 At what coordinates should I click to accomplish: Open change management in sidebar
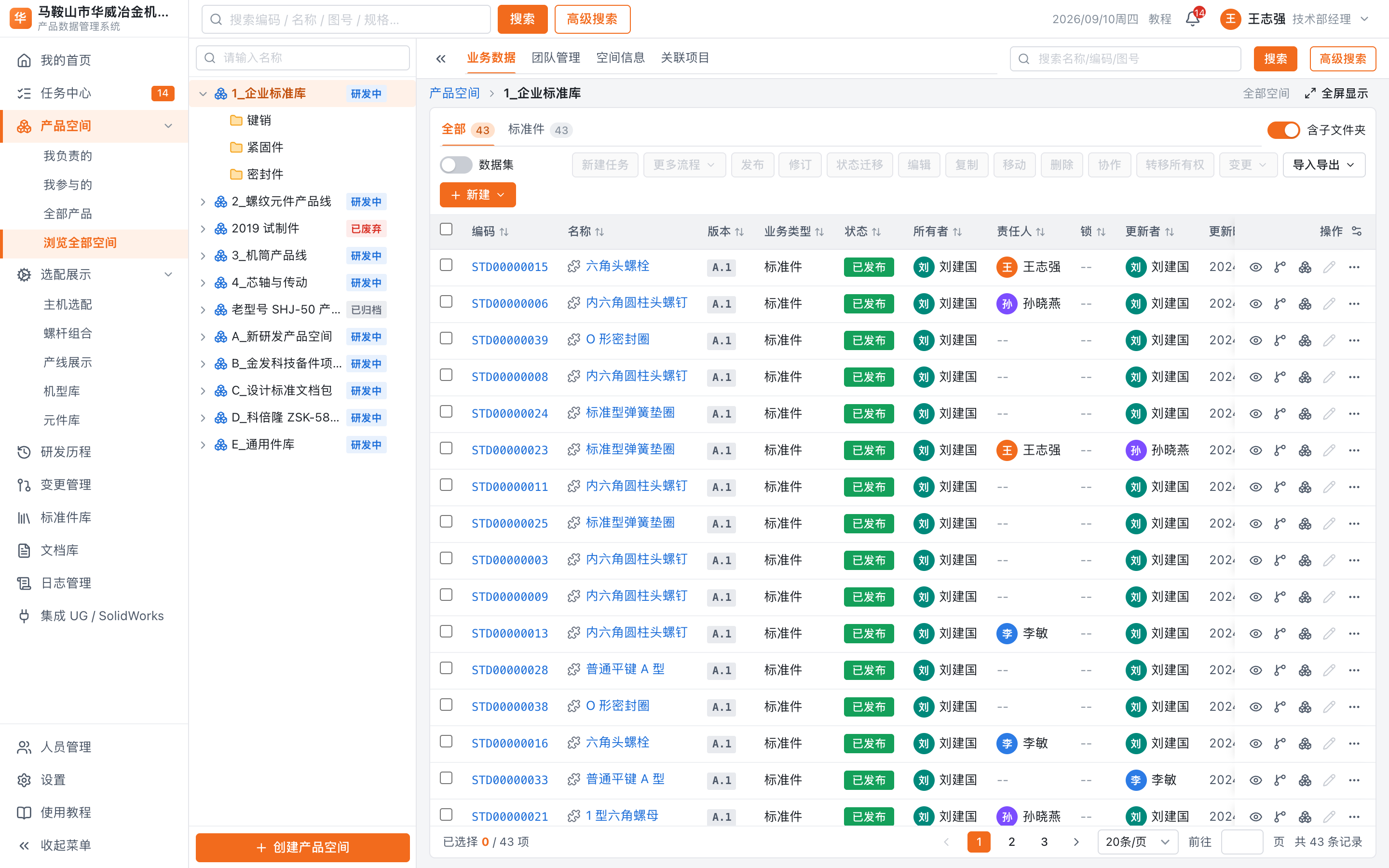[94, 485]
